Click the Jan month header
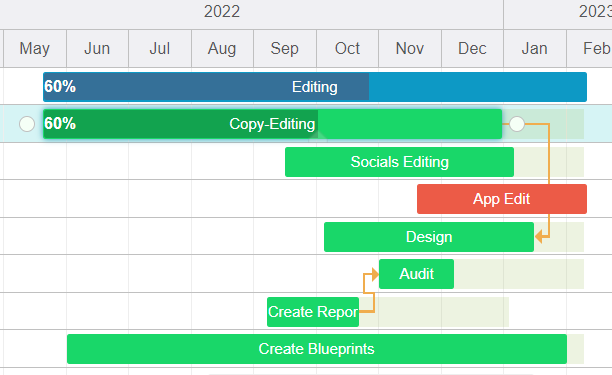The height and width of the screenshot is (375, 612). click(534, 48)
